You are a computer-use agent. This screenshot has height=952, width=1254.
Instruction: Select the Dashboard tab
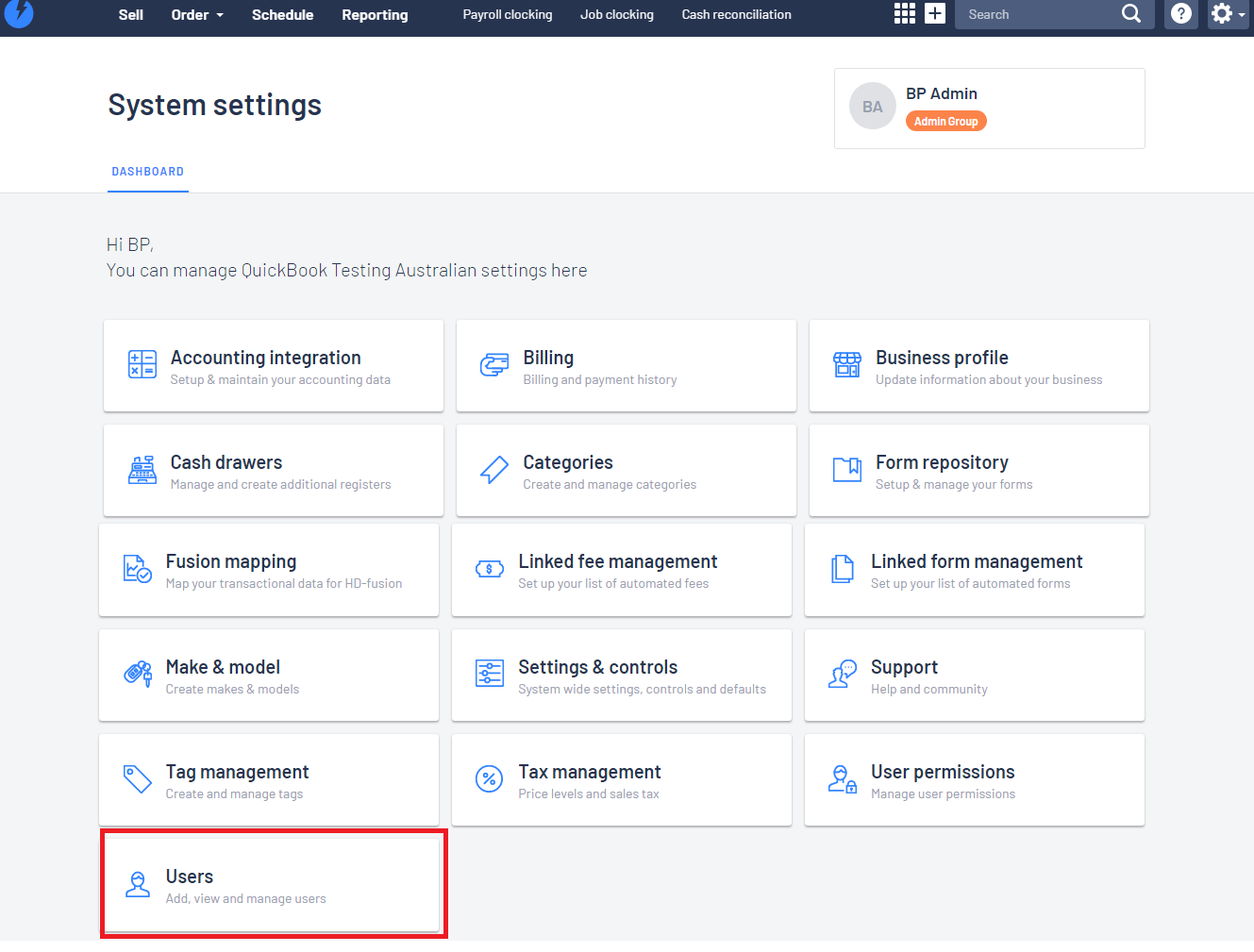click(148, 172)
